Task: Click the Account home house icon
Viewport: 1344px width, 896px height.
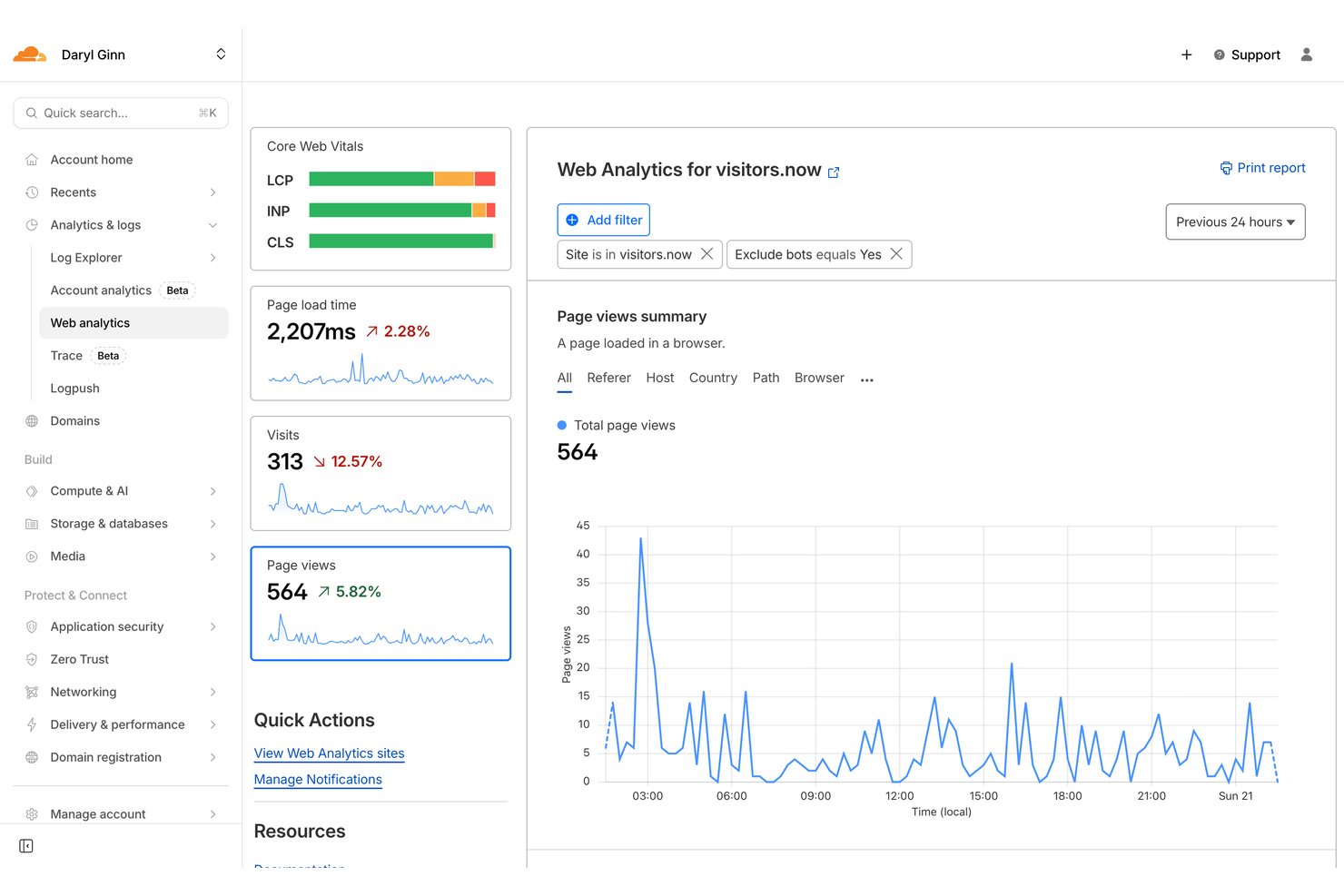Action: point(32,160)
